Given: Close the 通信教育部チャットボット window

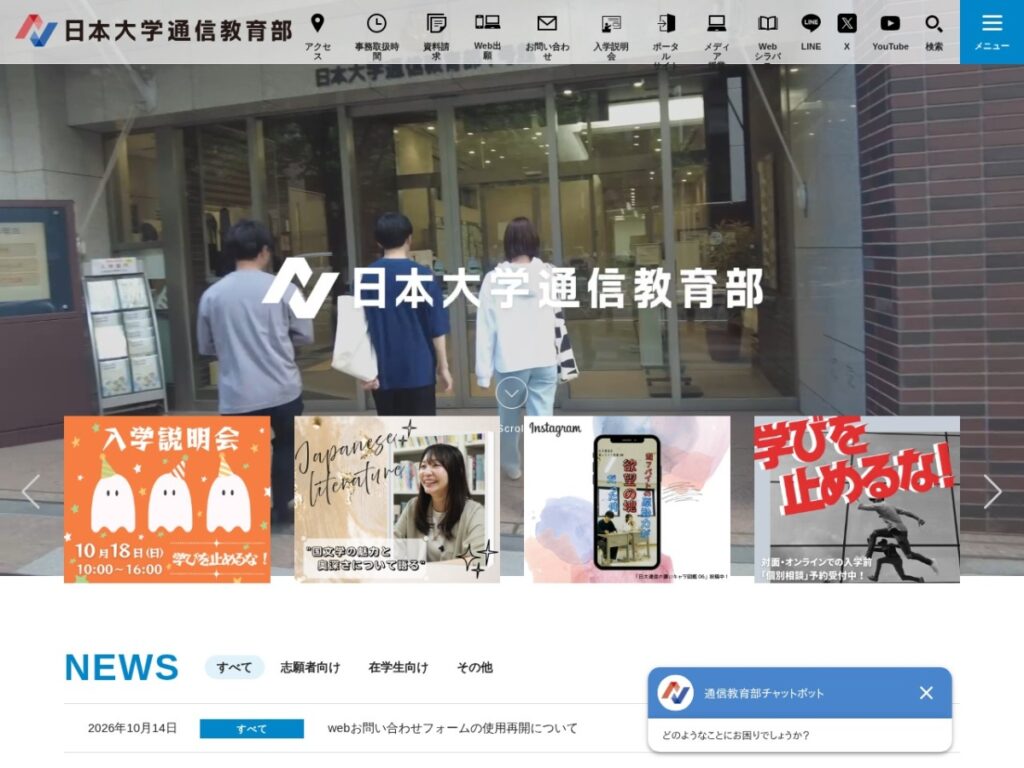Looking at the screenshot, I should [x=926, y=693].
